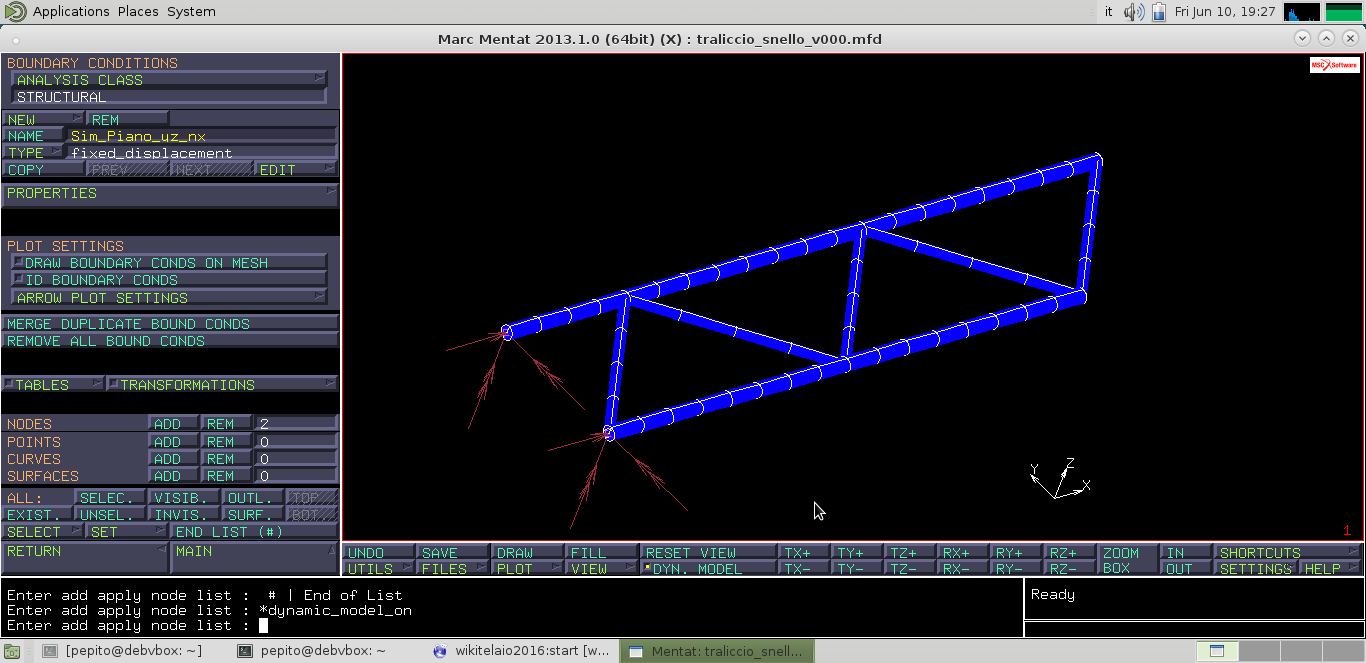The image size is (1366, 663).
Task: Open the SETTINGS menu
Action: (x=1255, y=569)
